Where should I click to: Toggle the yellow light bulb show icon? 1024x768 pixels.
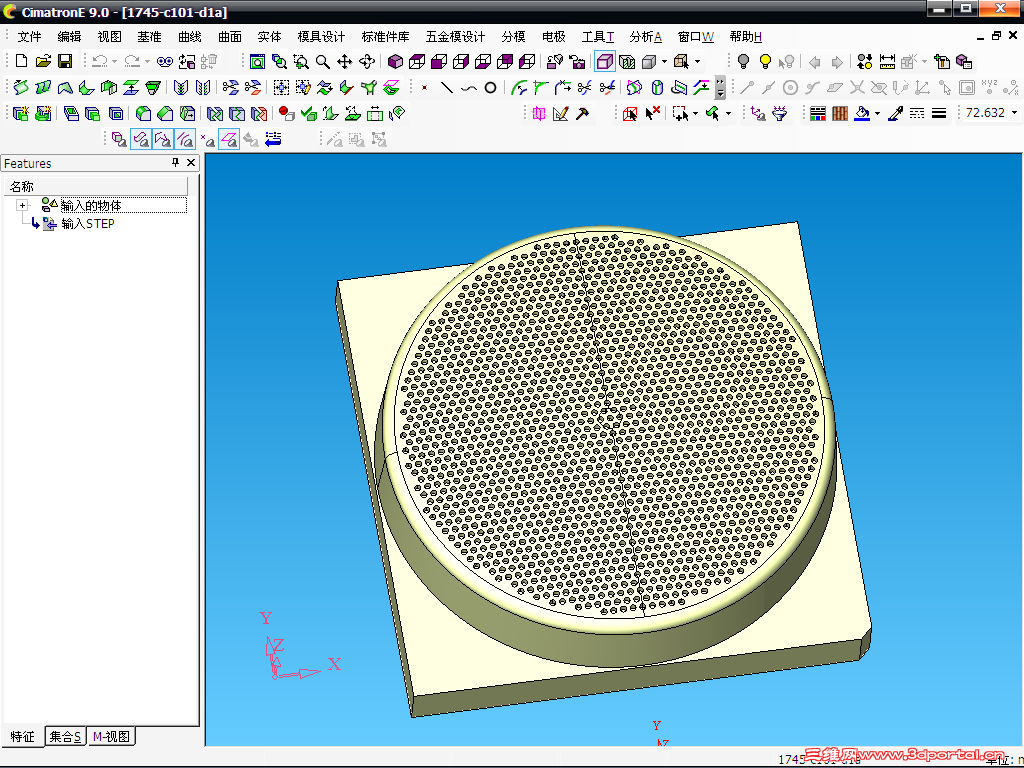pos(765,61)
